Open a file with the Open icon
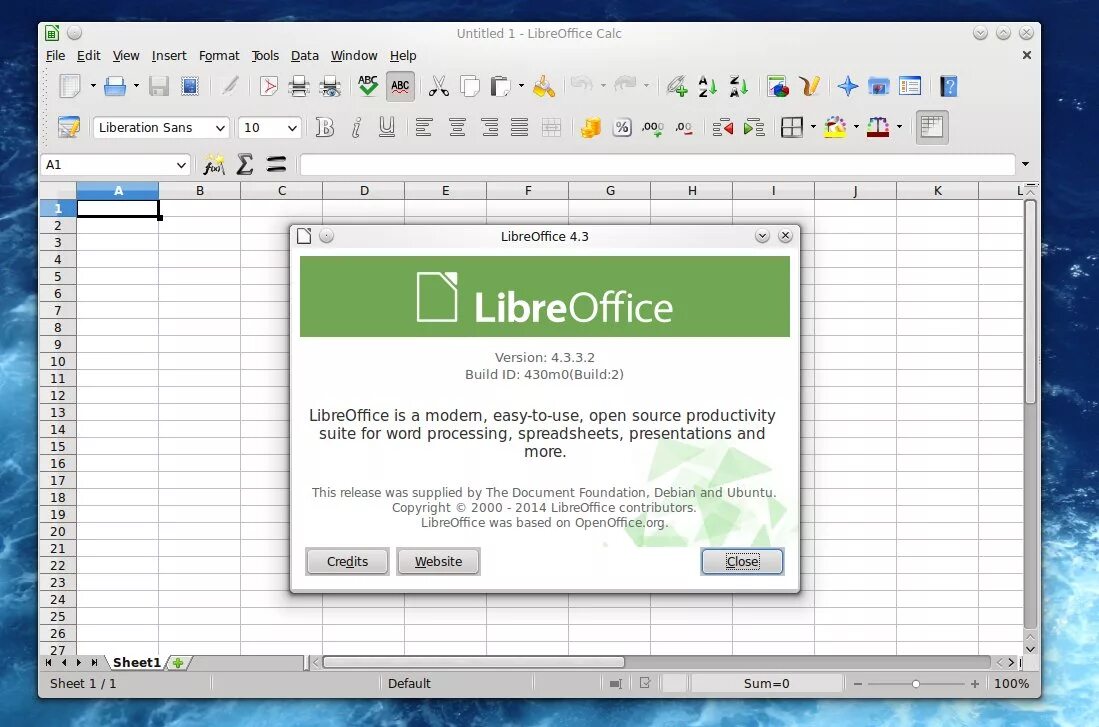 pyautogui.click(x=115, y=86)
